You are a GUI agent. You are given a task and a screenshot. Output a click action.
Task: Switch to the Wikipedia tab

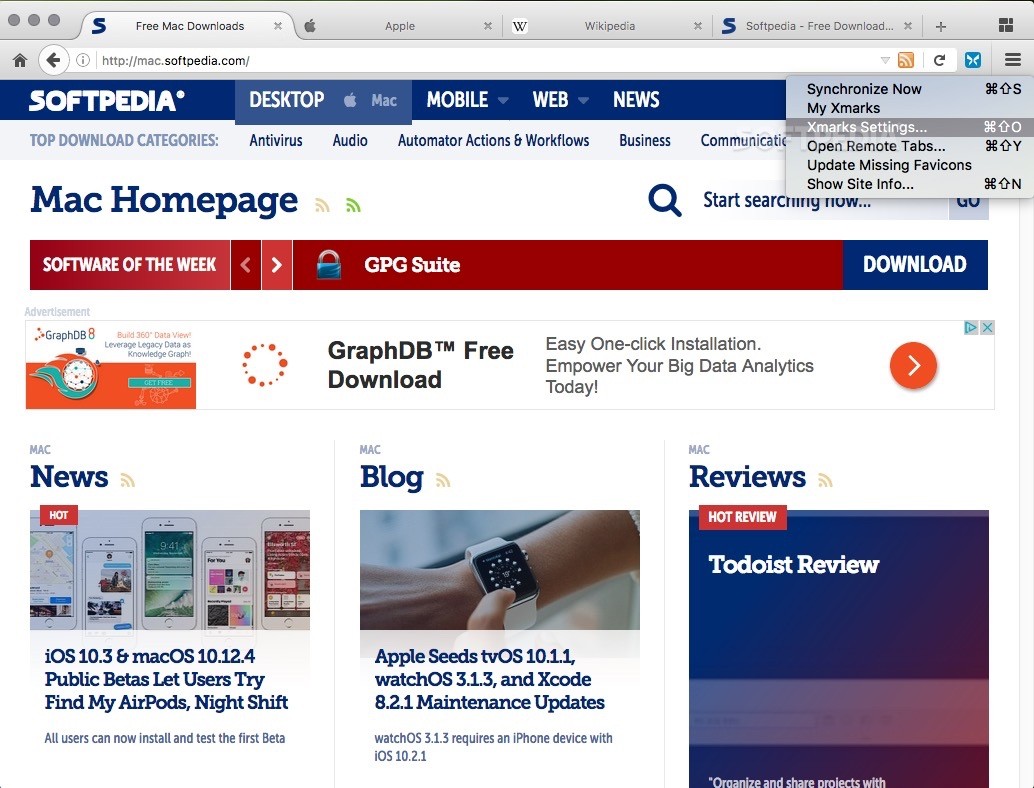609,26
